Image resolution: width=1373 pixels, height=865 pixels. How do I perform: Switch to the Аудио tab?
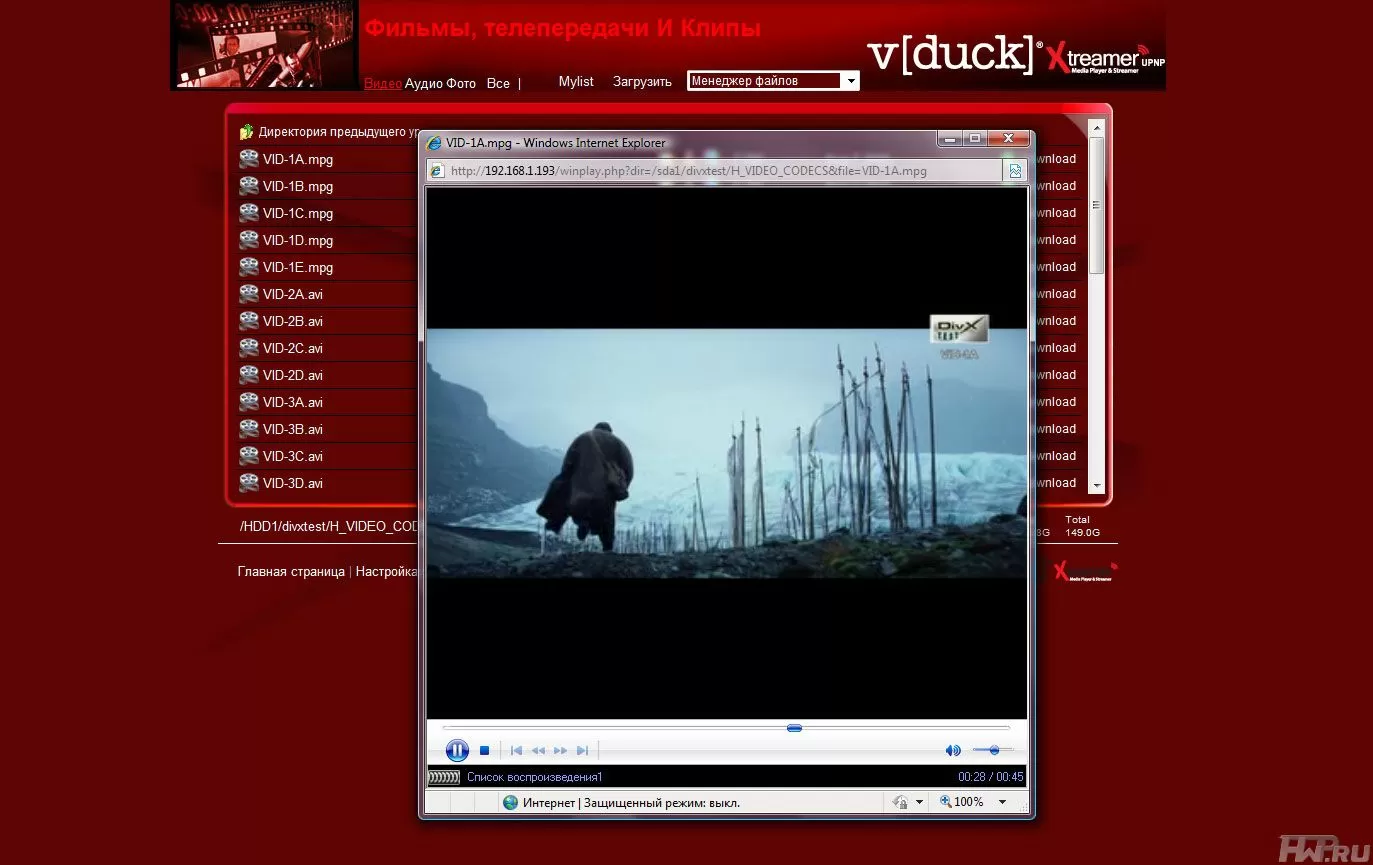point(424,83)
